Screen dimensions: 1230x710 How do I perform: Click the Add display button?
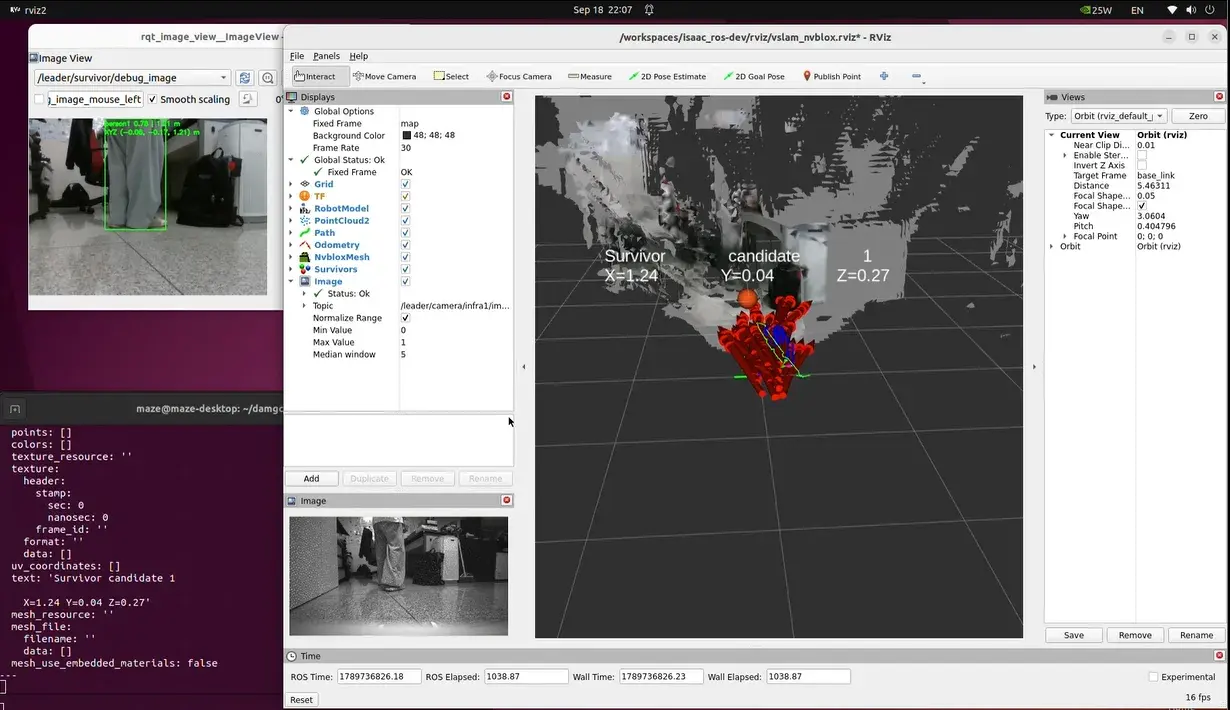[x=311, y=479]
